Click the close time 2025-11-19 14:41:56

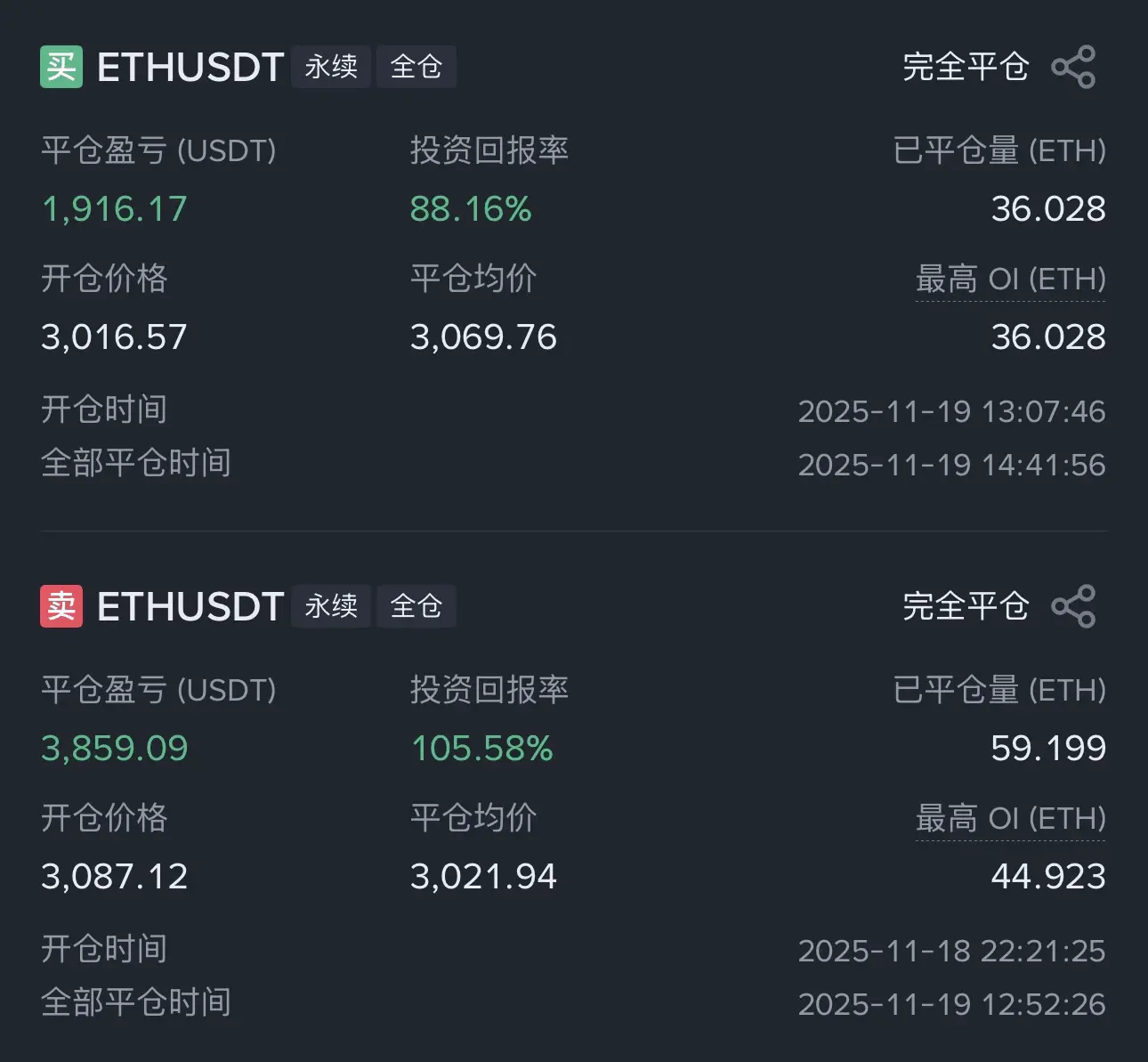tap(951, 465)
